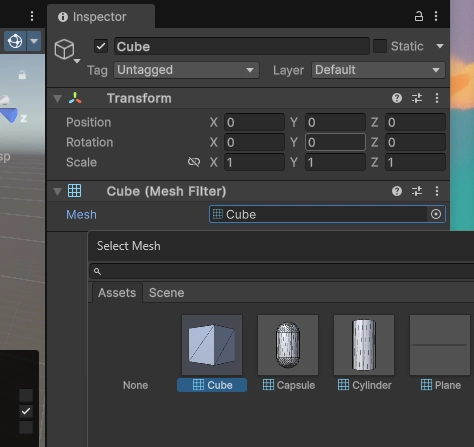474x447 pixels.
Task: Edit the Rotation Z field
Action: 415,142
